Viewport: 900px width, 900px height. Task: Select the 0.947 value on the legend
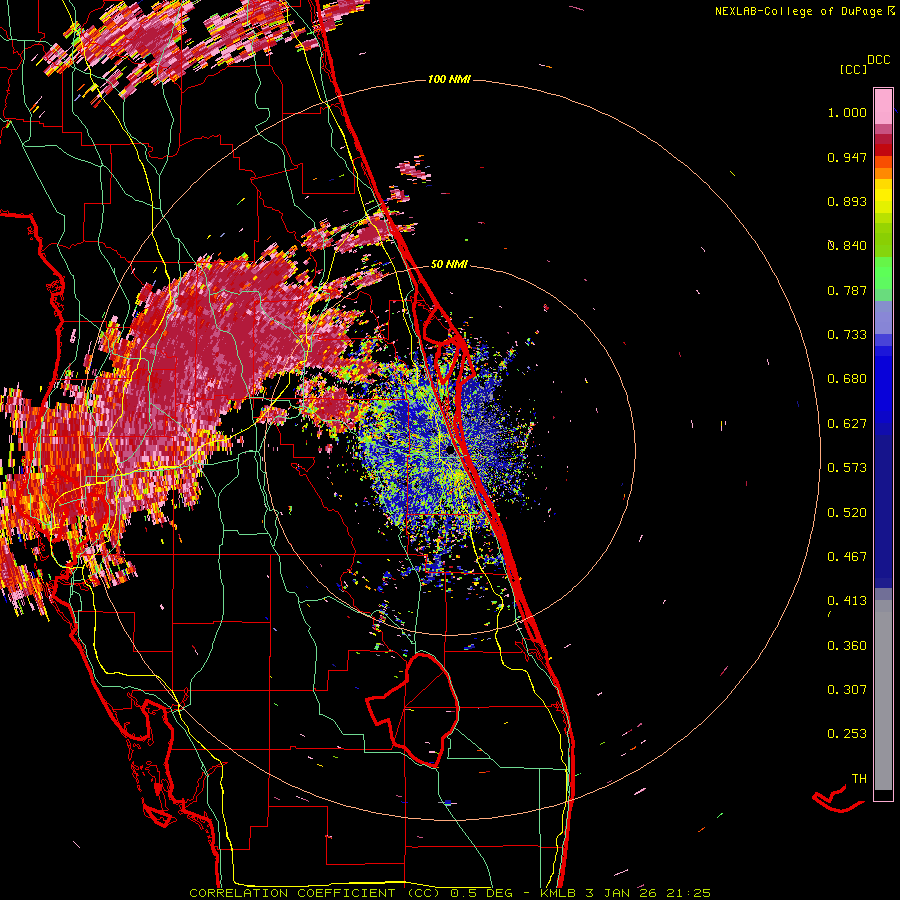[x=847, y=157]
